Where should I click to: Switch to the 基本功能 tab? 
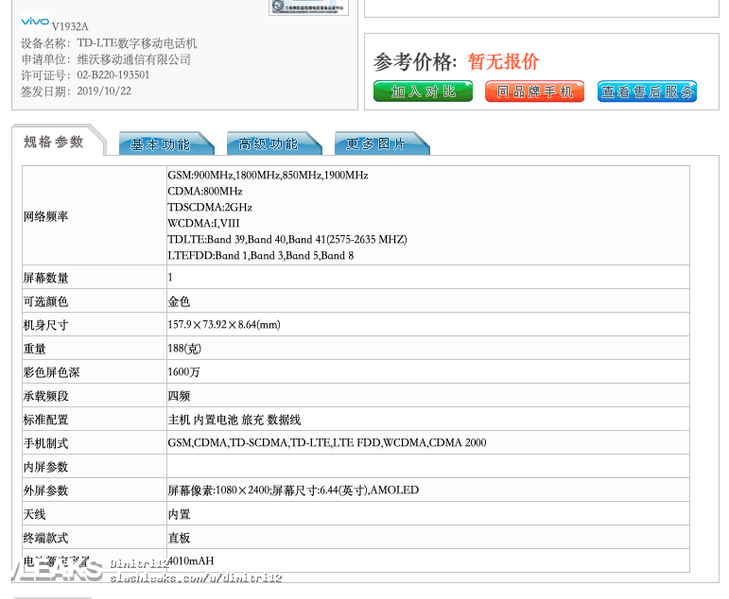point(161,144)
